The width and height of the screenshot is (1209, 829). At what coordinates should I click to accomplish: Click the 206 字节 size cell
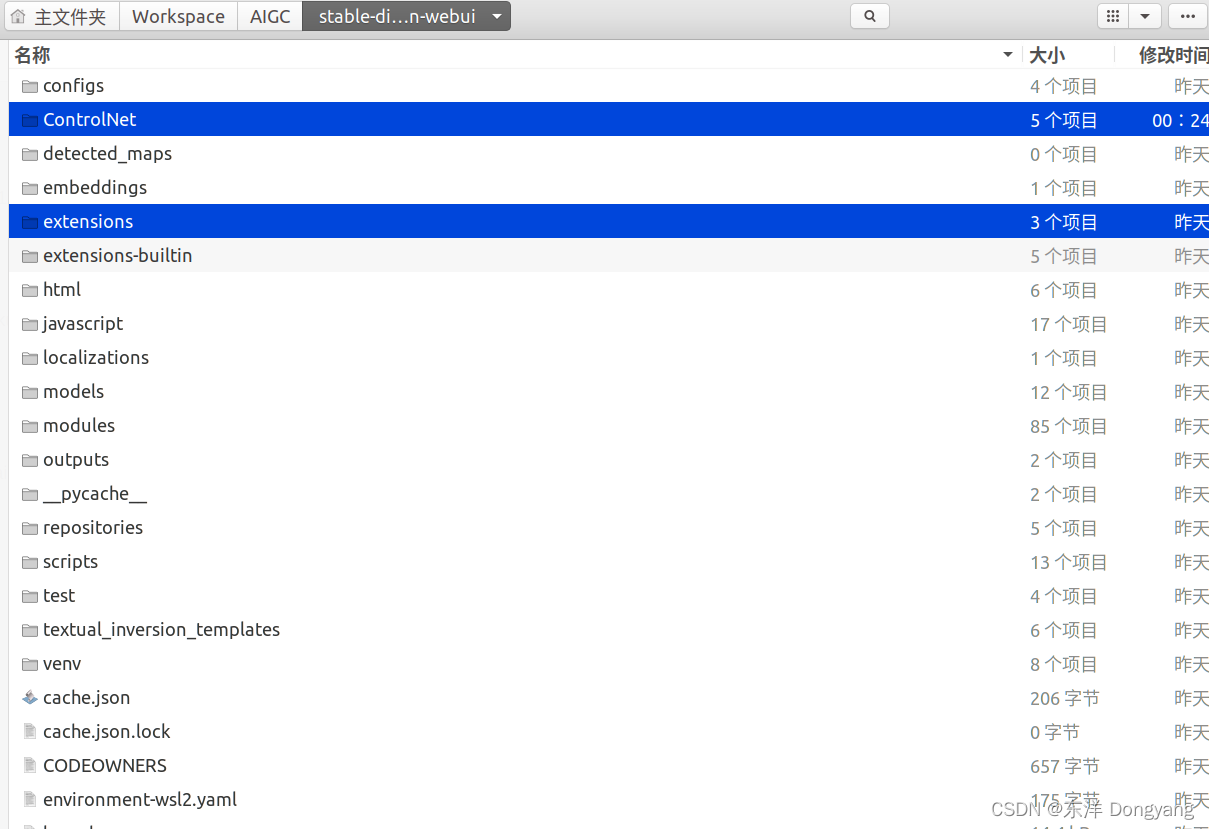1065,698
